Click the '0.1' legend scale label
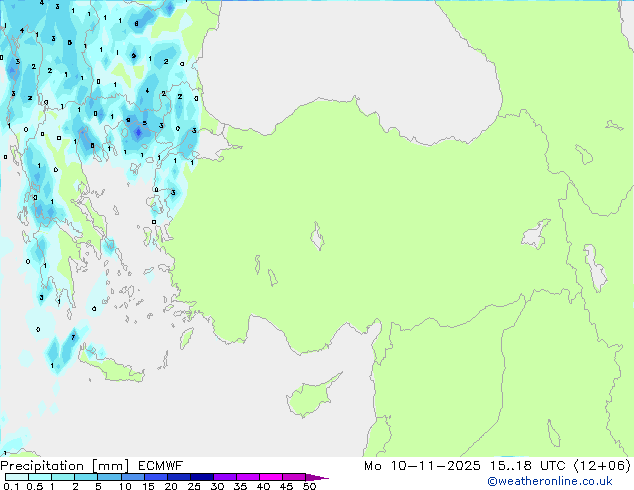The width and height of the screenshot is (634, 490). (11, 486)
